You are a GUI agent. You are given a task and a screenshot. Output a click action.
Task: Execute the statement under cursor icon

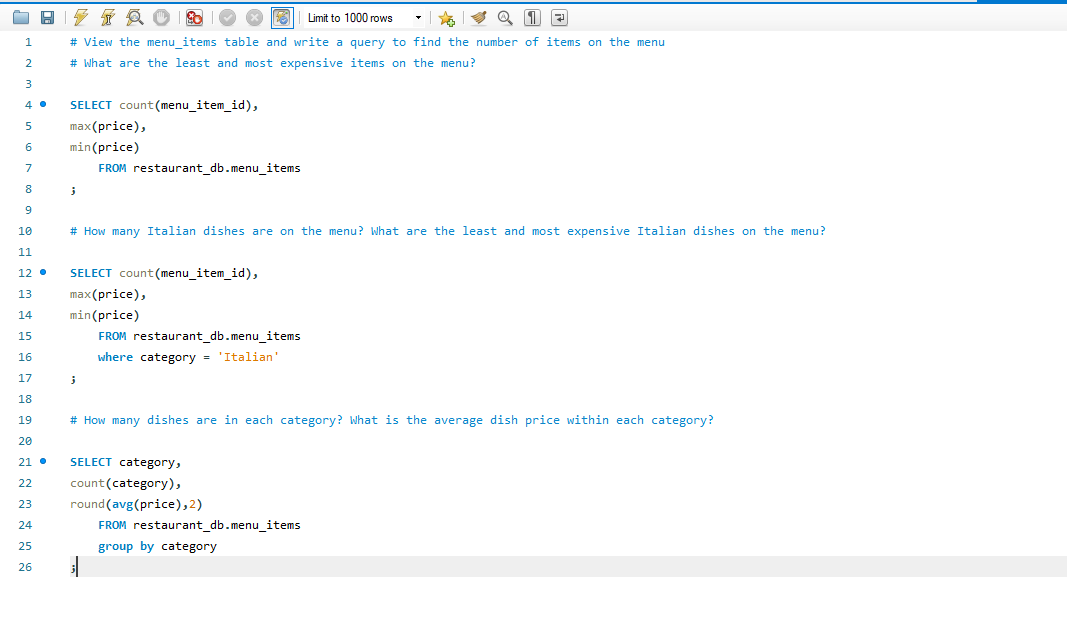pos(106,18)
